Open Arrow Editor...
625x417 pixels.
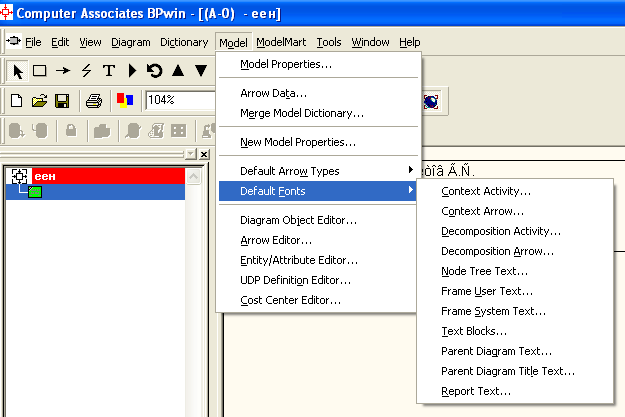tap(318, 240)
